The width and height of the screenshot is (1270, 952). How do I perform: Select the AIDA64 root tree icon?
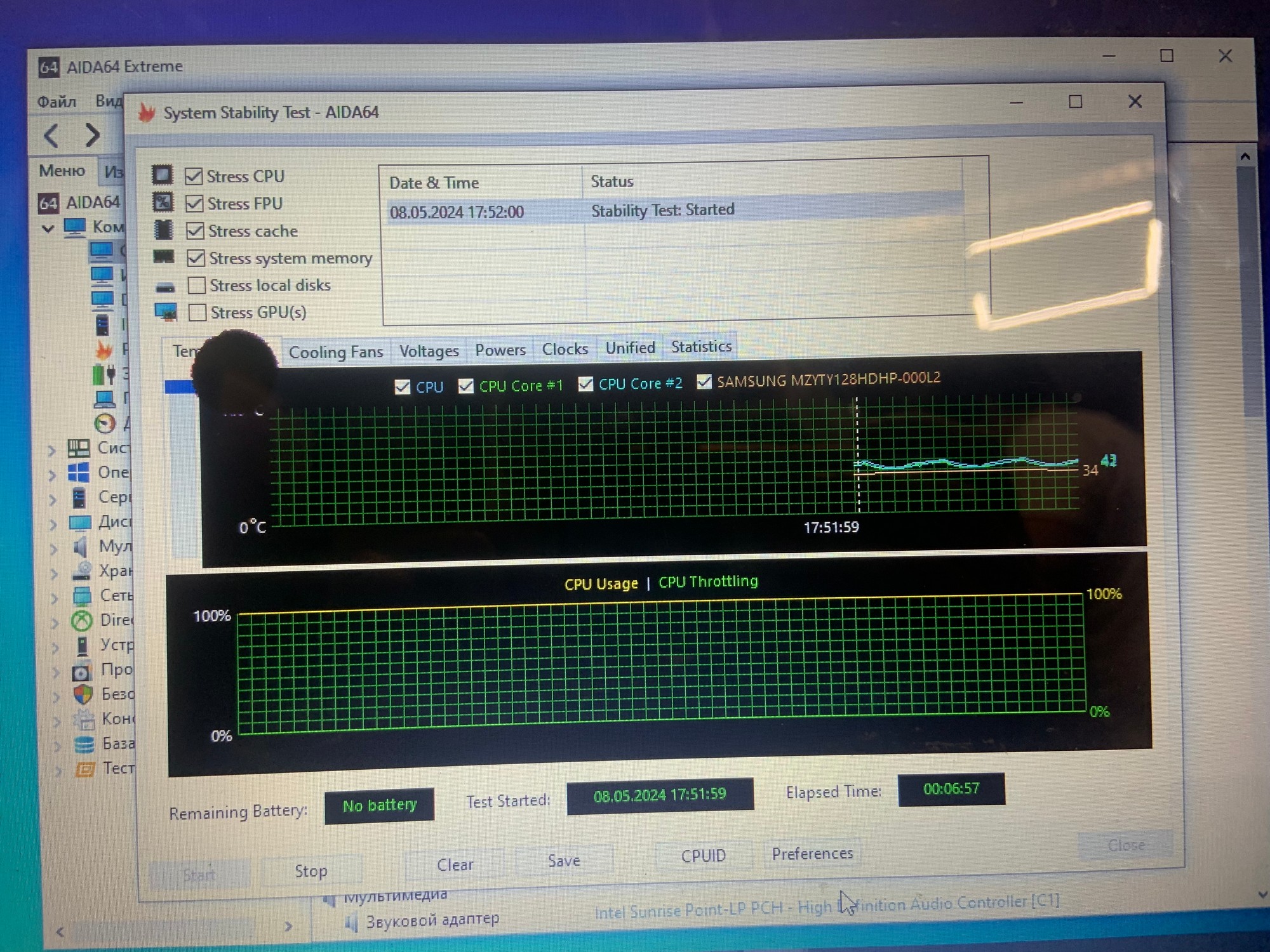[48, 202]
